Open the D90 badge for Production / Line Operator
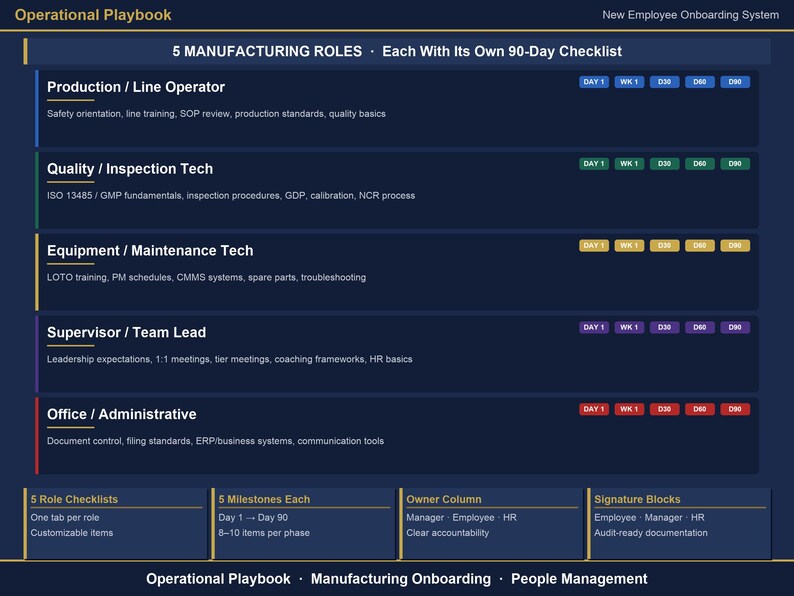The image size is (794, 596). point(735,82)
